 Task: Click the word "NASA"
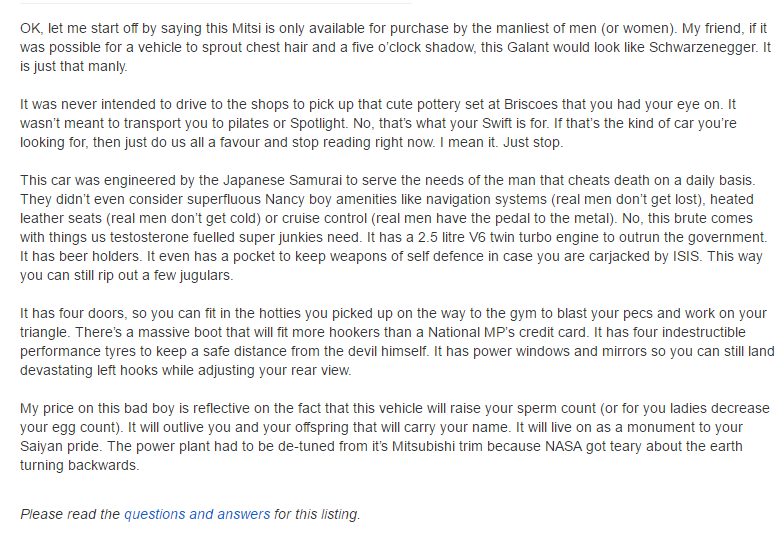click(x=547, y=446)
